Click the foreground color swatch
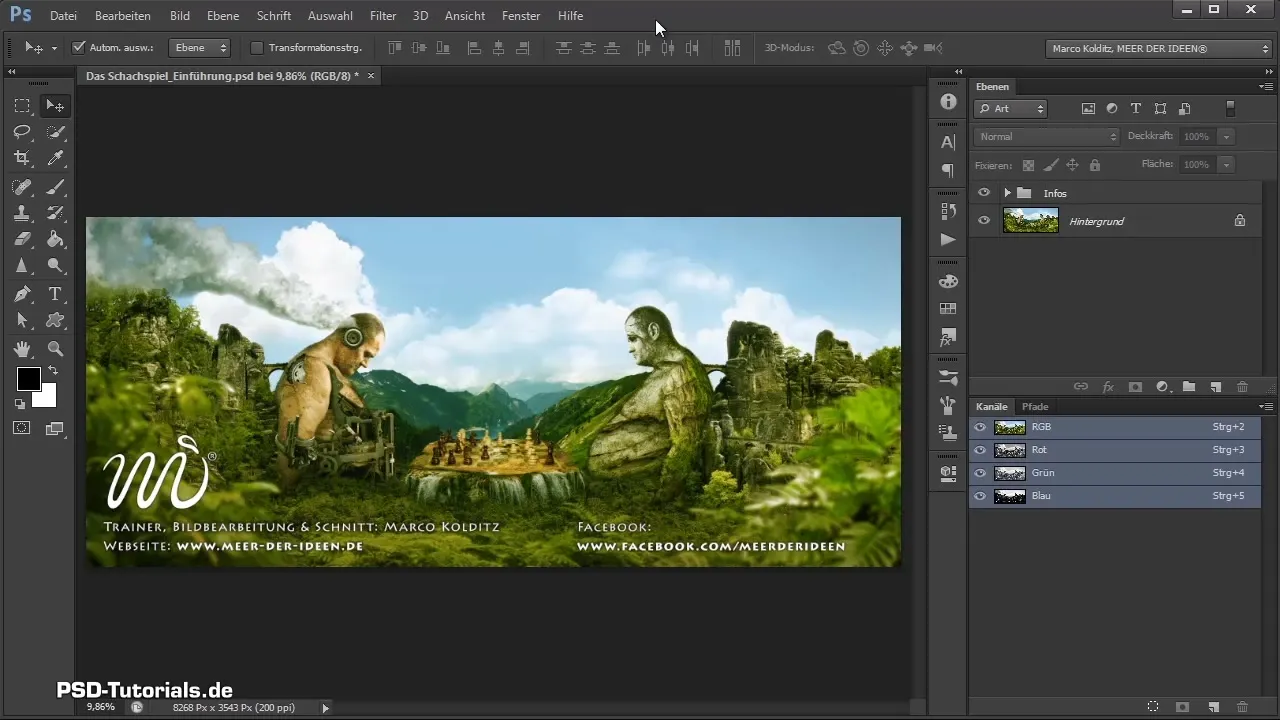This screenshot has height=720, width=1280. pos(28,379)
